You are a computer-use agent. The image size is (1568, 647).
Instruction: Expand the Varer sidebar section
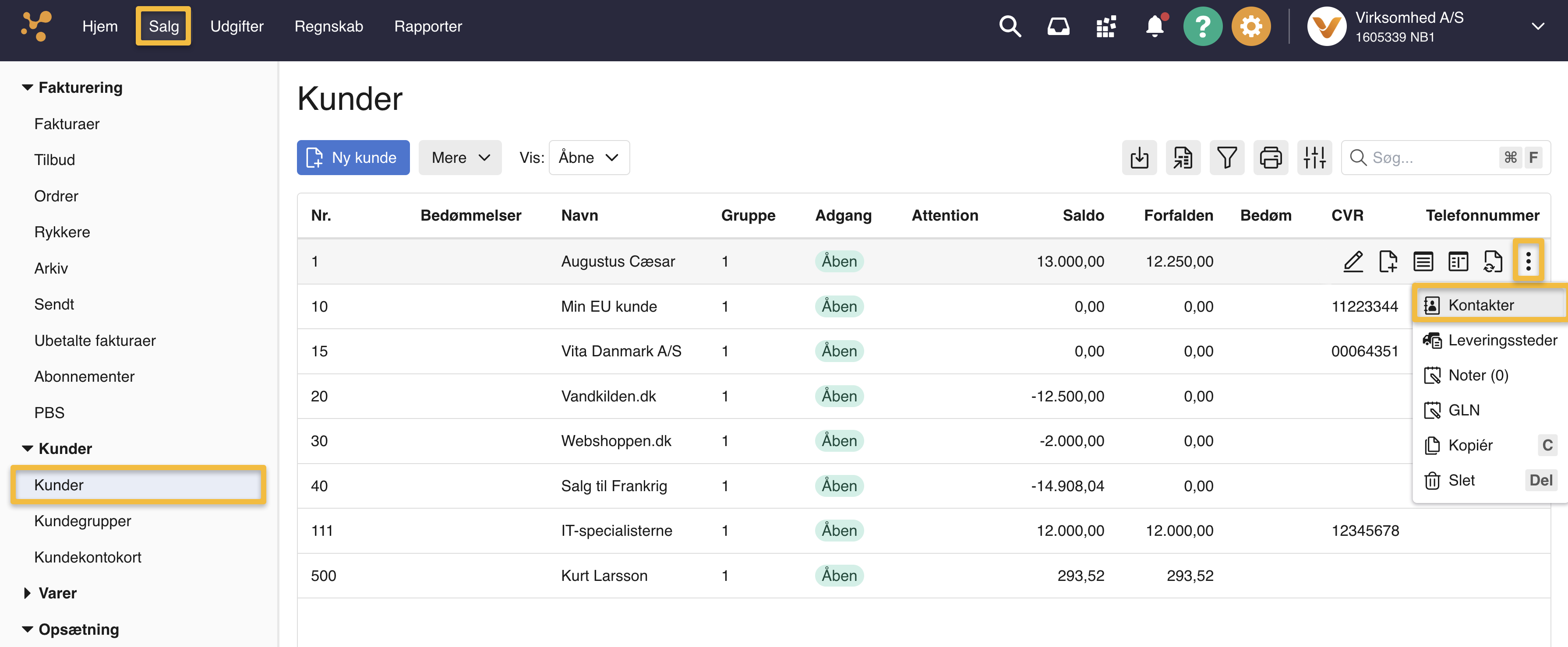tap(57, 593)
